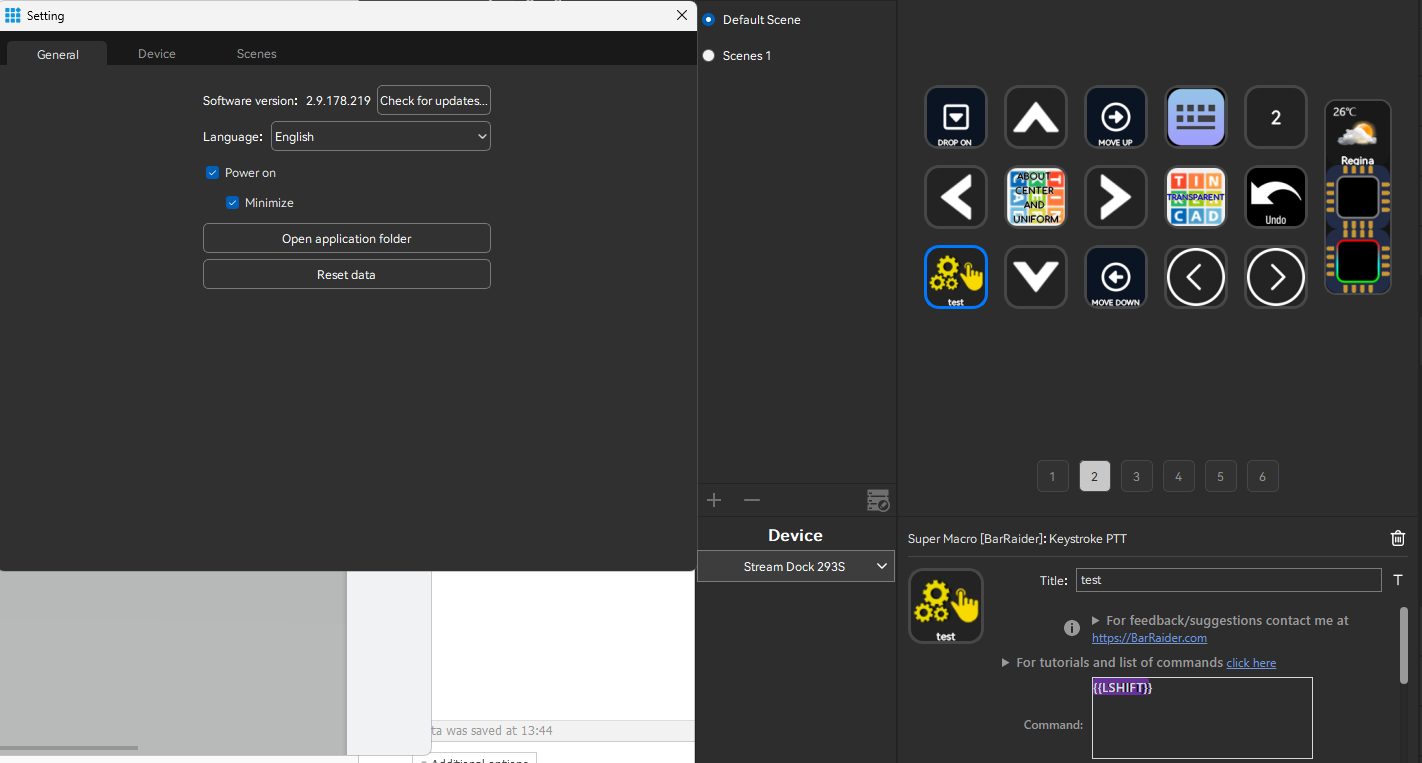Screen dimensions: 1422x763
Task: Click the test icon preview thumbnail
Action: coord(946,606)
